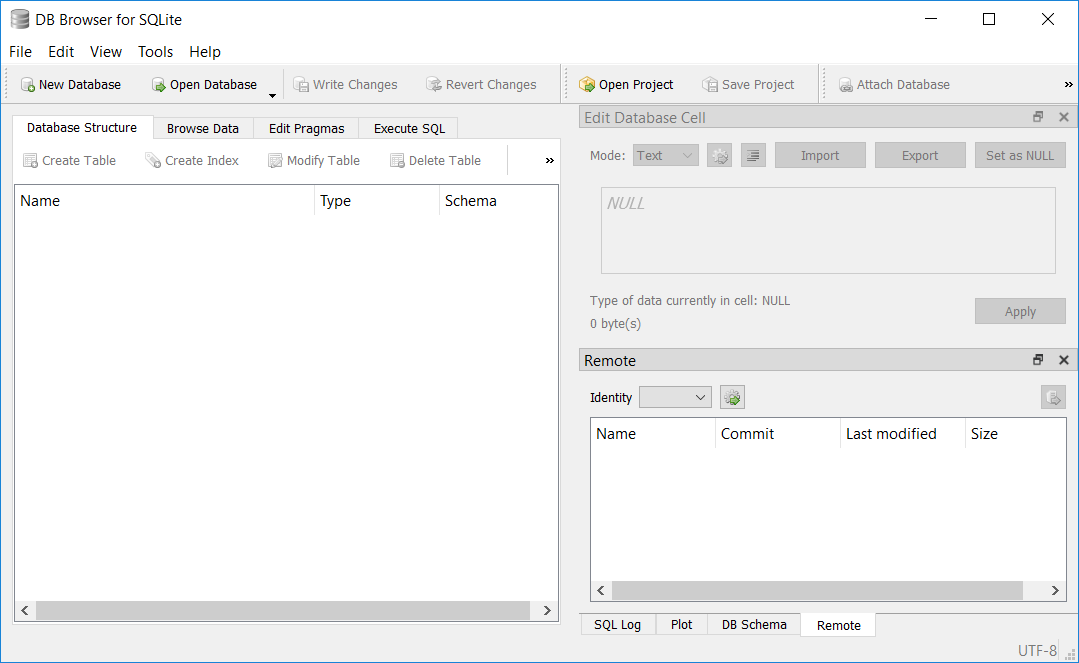This screenshot has width=1079, height=663.
Task: Click the New Database toolbar icon
Action: point(28,85)
